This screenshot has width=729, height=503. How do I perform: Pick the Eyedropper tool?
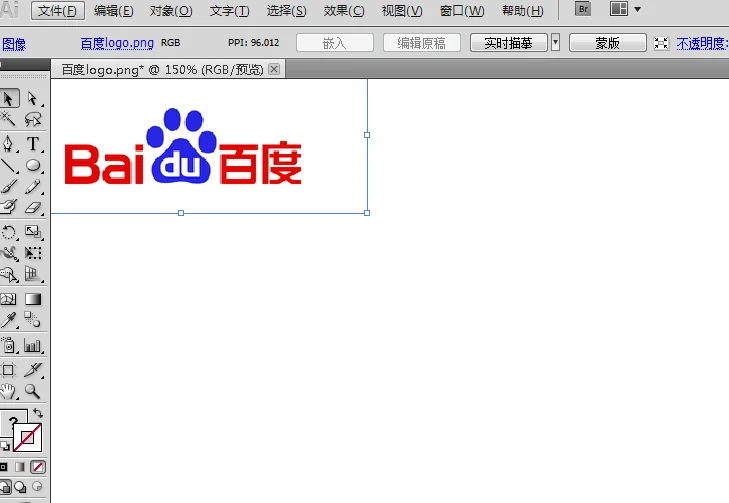(x=8, y=320)
